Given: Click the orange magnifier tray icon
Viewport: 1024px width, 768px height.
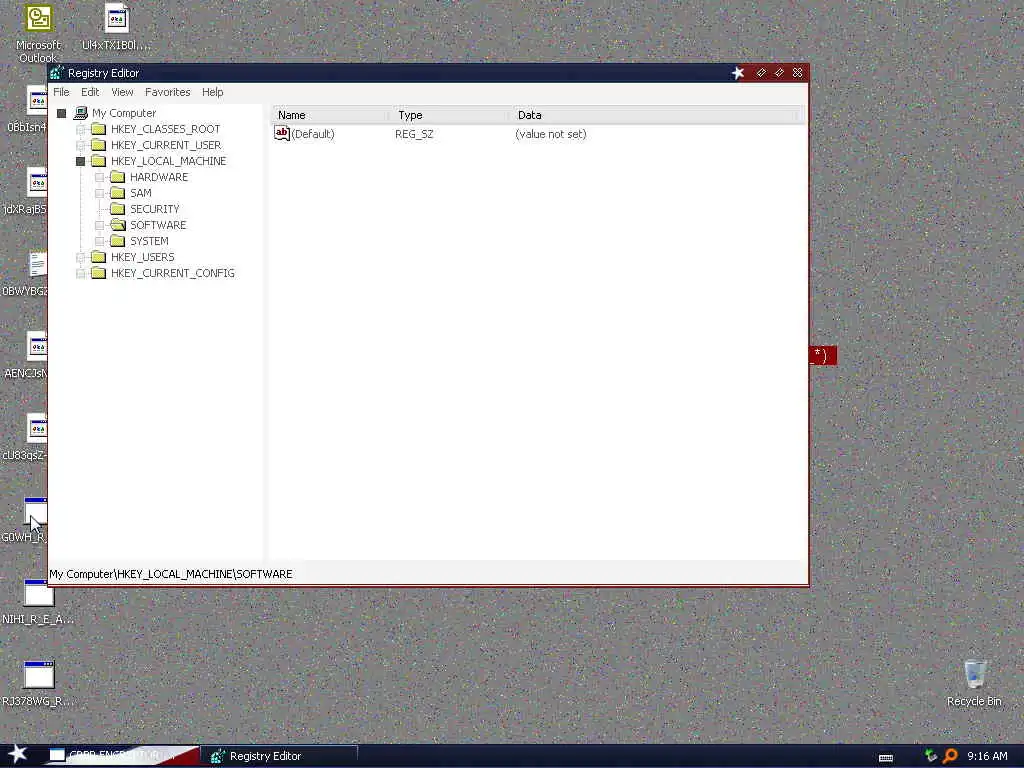Looking at the screenshot, I should click(x=950, y=756).
